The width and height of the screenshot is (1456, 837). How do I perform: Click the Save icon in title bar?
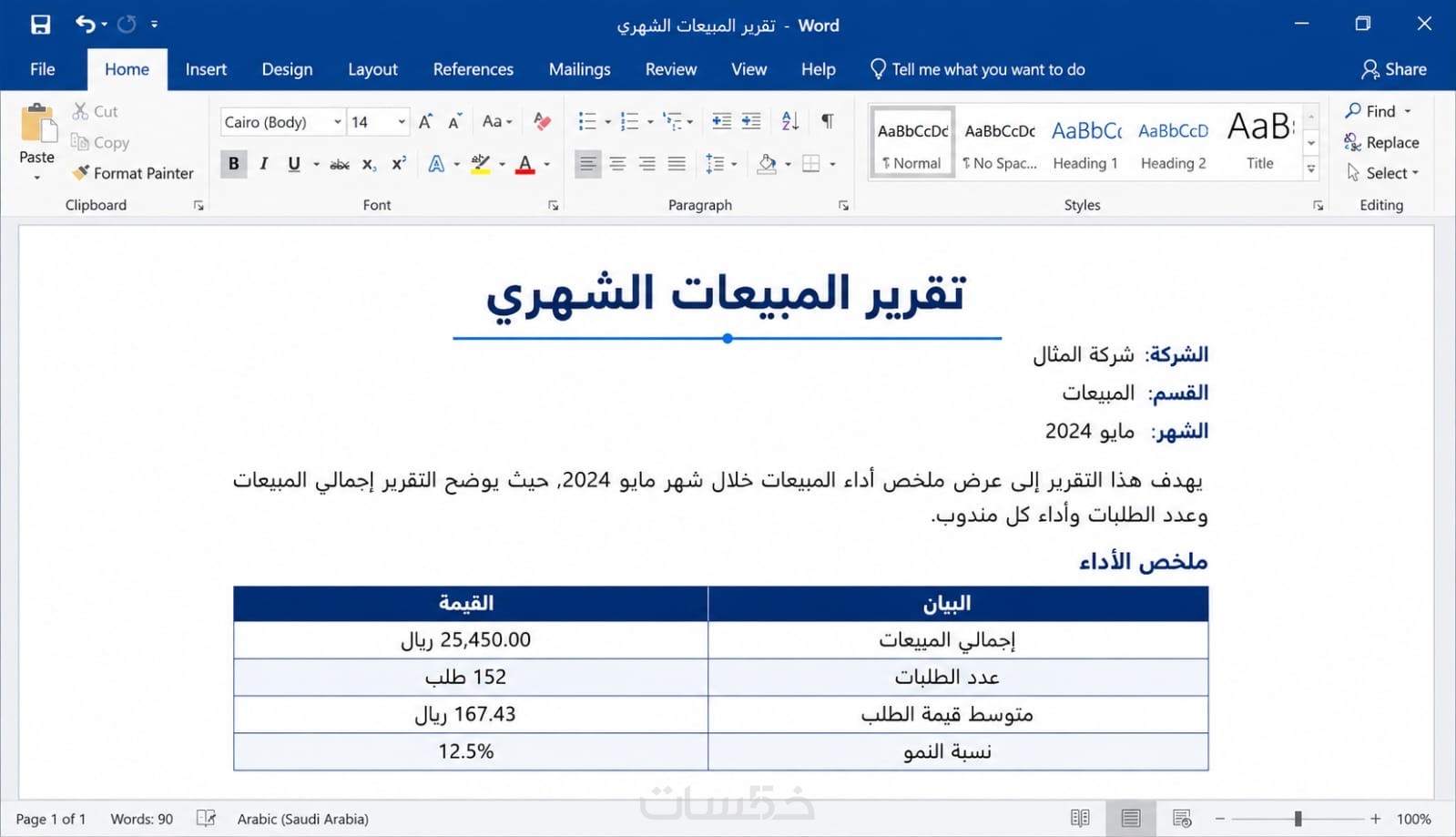pos(41,25)
